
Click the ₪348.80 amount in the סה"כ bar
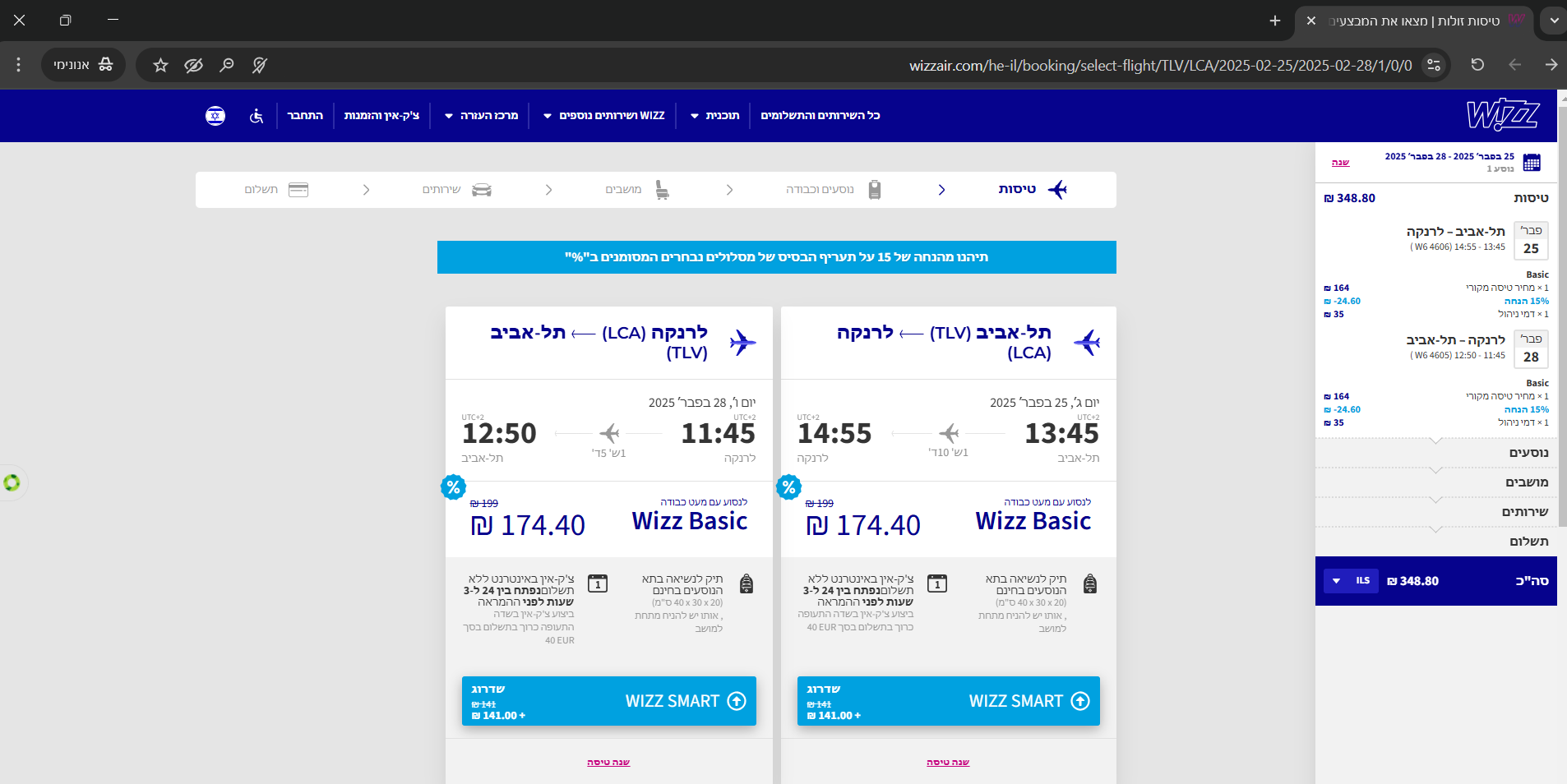coord(1413,581)
